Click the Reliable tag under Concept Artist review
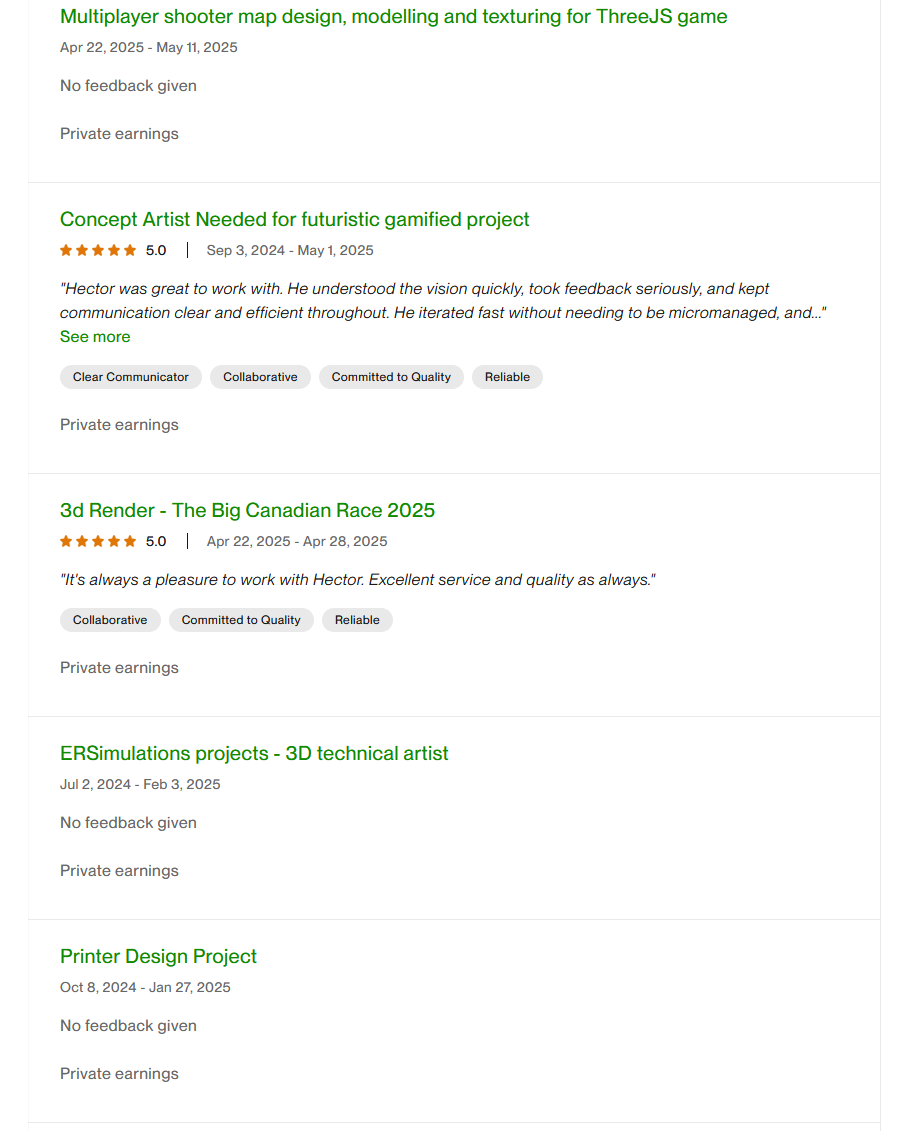This screenshot has width=900, height=1131. pos(507,377)
